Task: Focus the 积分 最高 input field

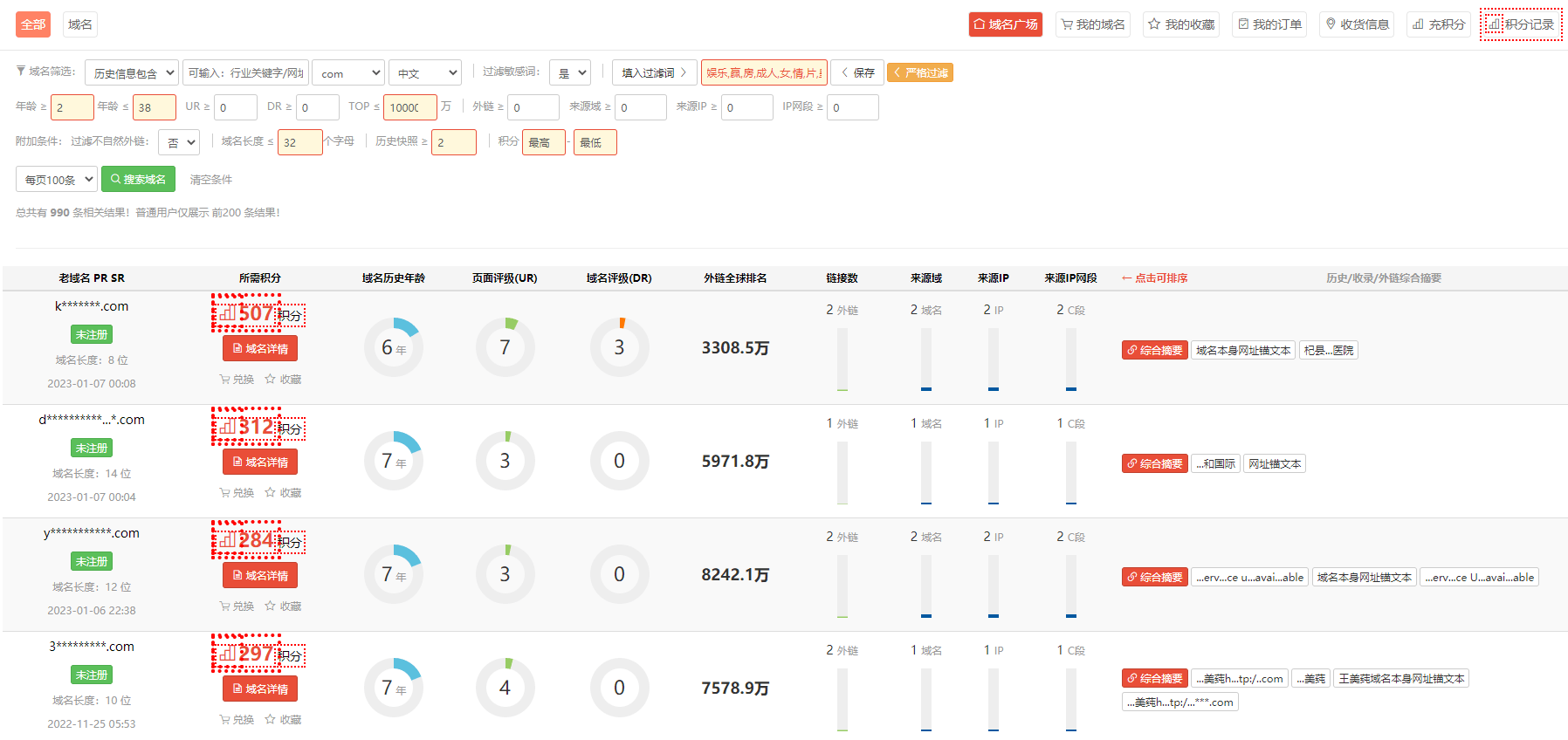Action: (544, 142)
